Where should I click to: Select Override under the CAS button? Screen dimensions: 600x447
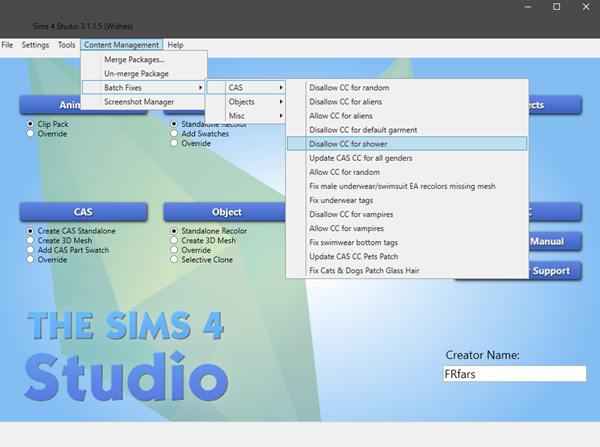tap(30, 259)
